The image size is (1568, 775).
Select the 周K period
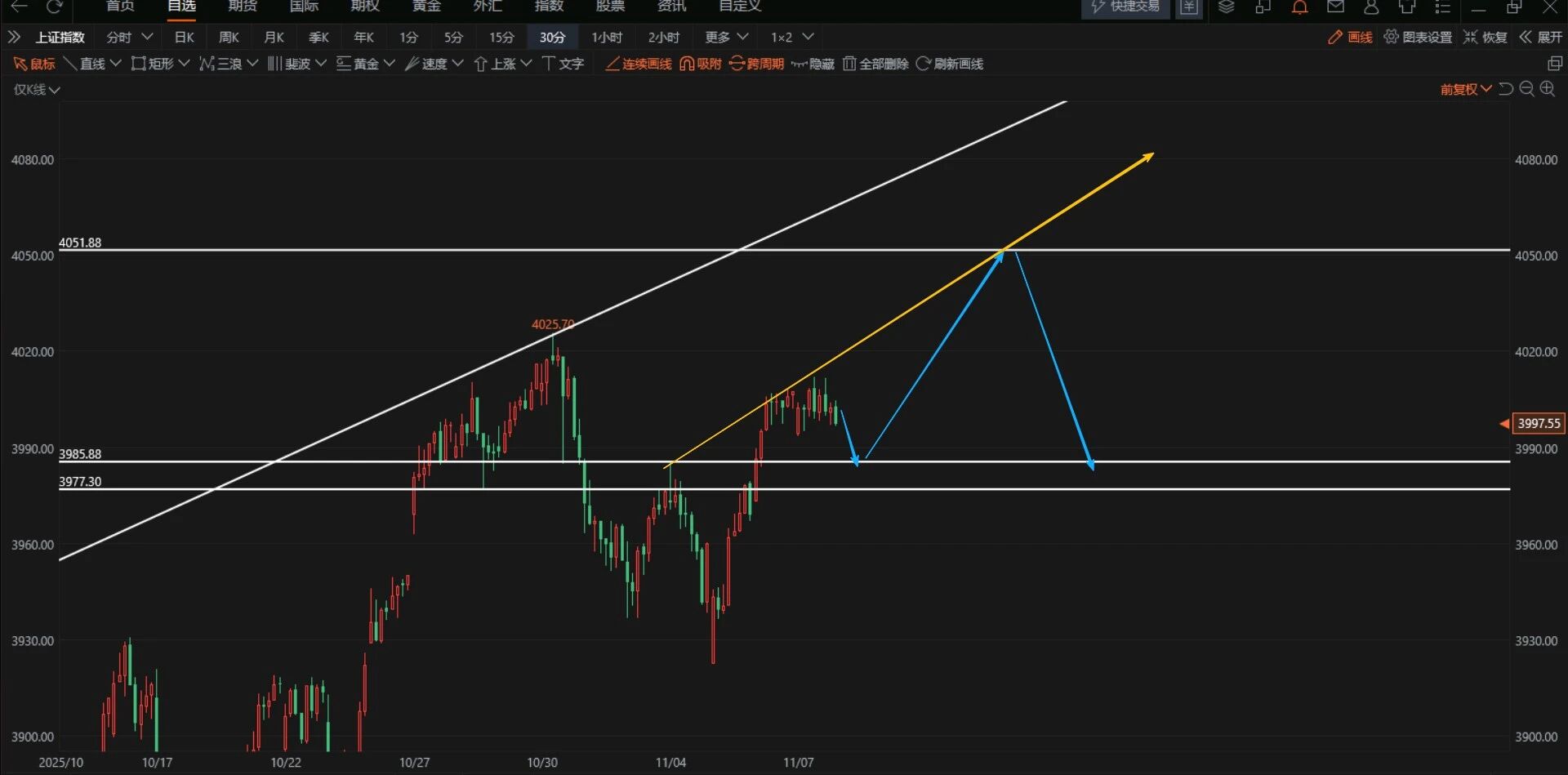pyautogui.click(x=229, y=37)
